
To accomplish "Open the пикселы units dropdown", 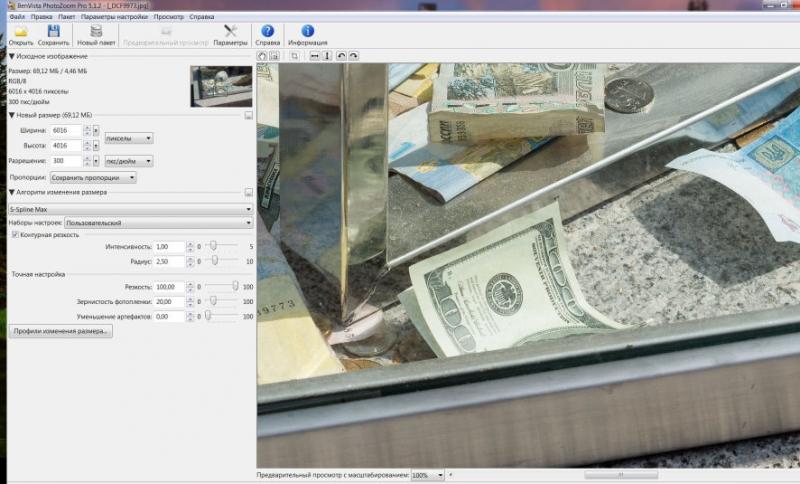I will point(129,138).
